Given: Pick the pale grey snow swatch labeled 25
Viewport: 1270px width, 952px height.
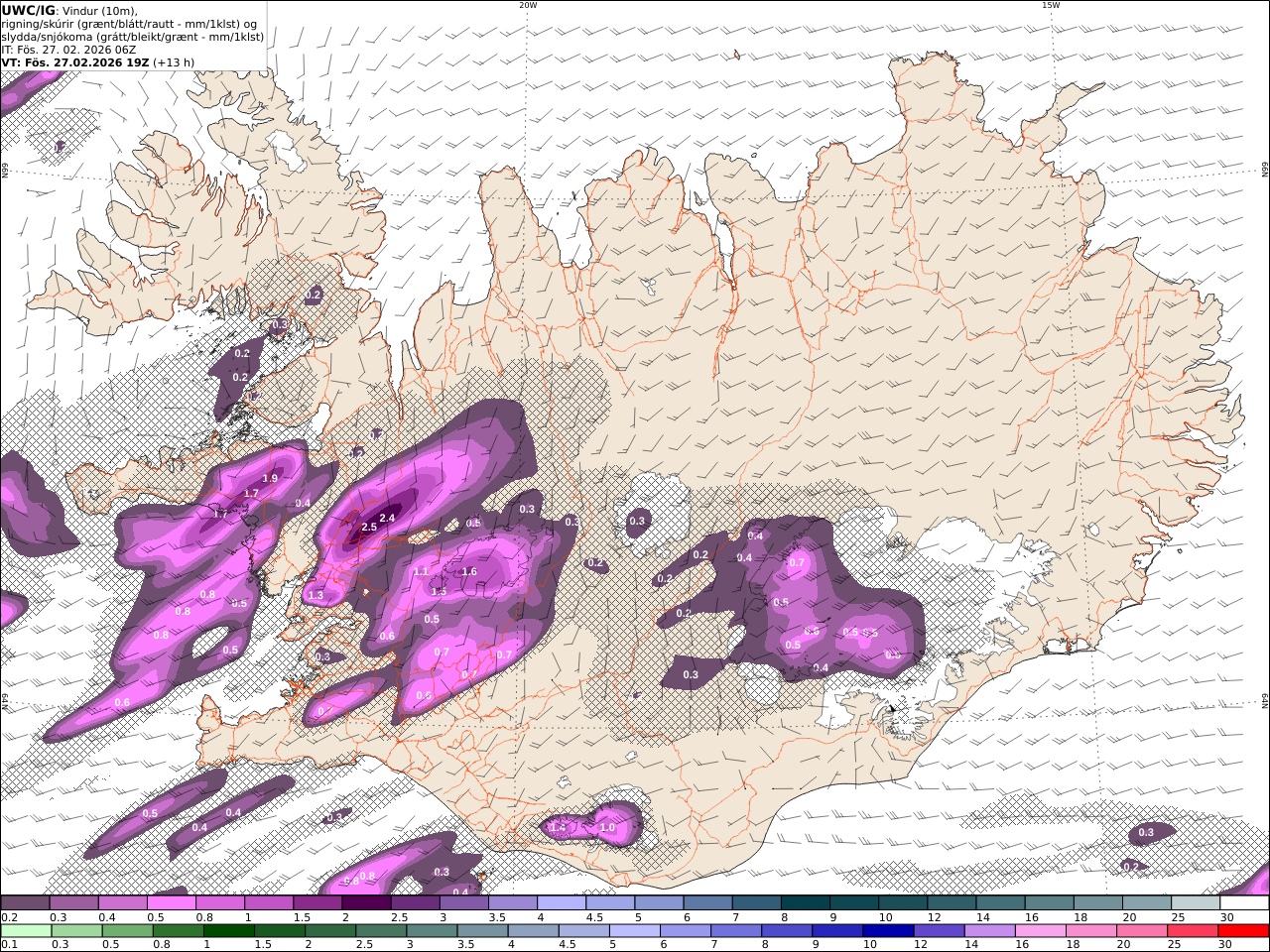Looking at the screenshot, I should [1196, 903].
